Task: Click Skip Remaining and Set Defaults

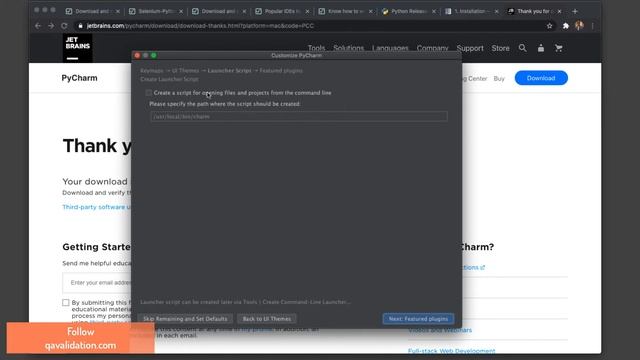Action: [185, 319]
